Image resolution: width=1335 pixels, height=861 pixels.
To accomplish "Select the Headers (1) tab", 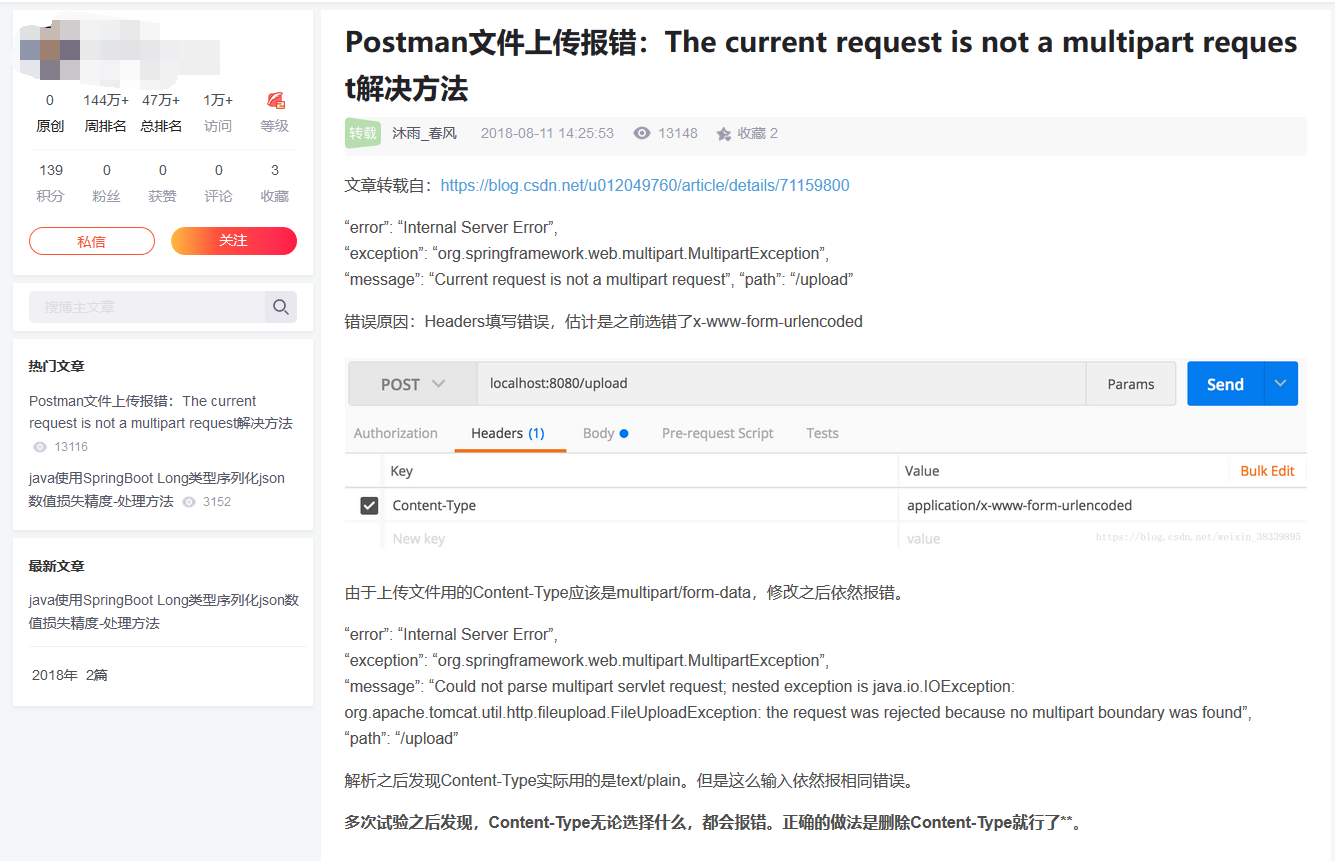I will tap(508, 433).
